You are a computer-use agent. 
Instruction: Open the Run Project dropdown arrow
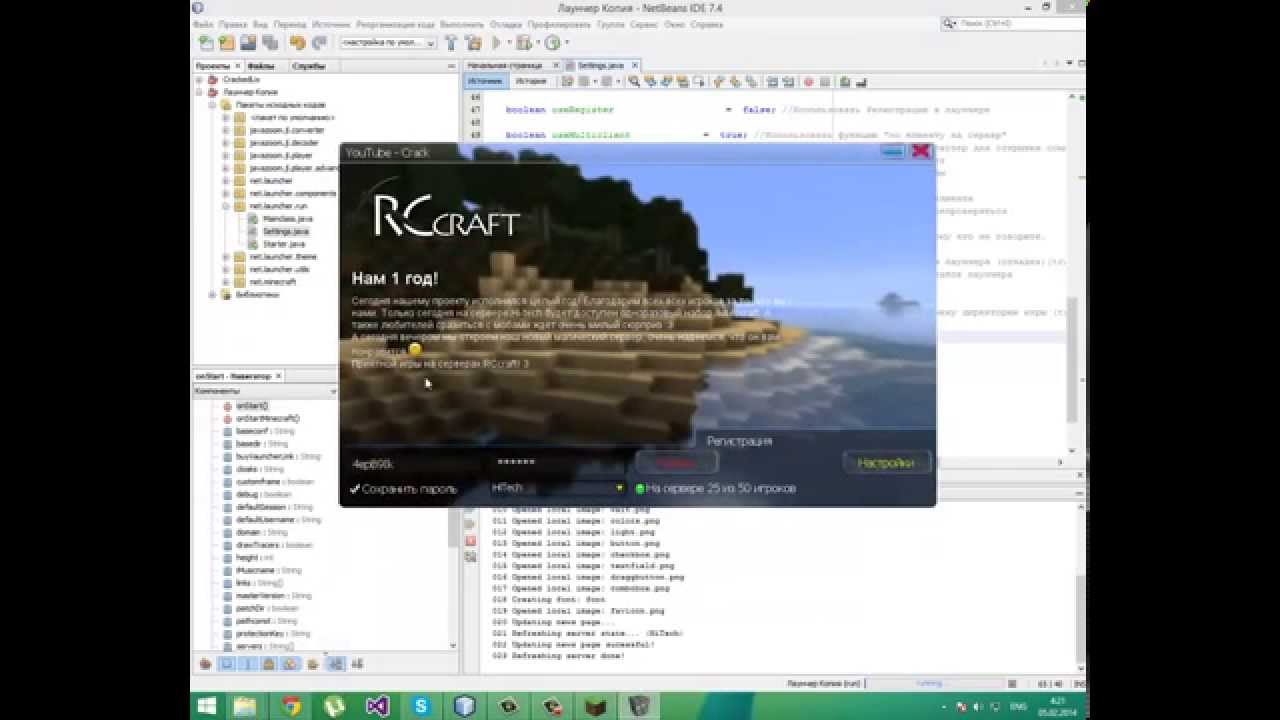(510, 43)
